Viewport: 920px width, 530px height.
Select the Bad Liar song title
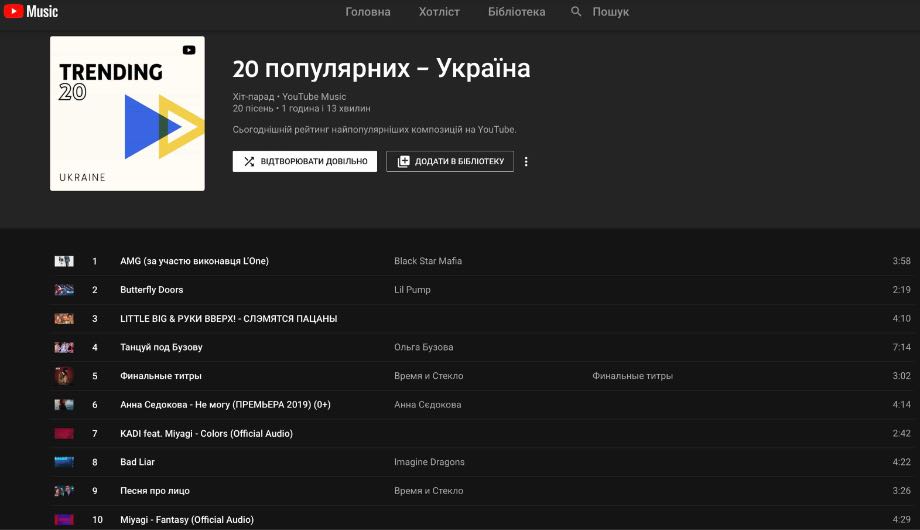[x=138, y=462]
